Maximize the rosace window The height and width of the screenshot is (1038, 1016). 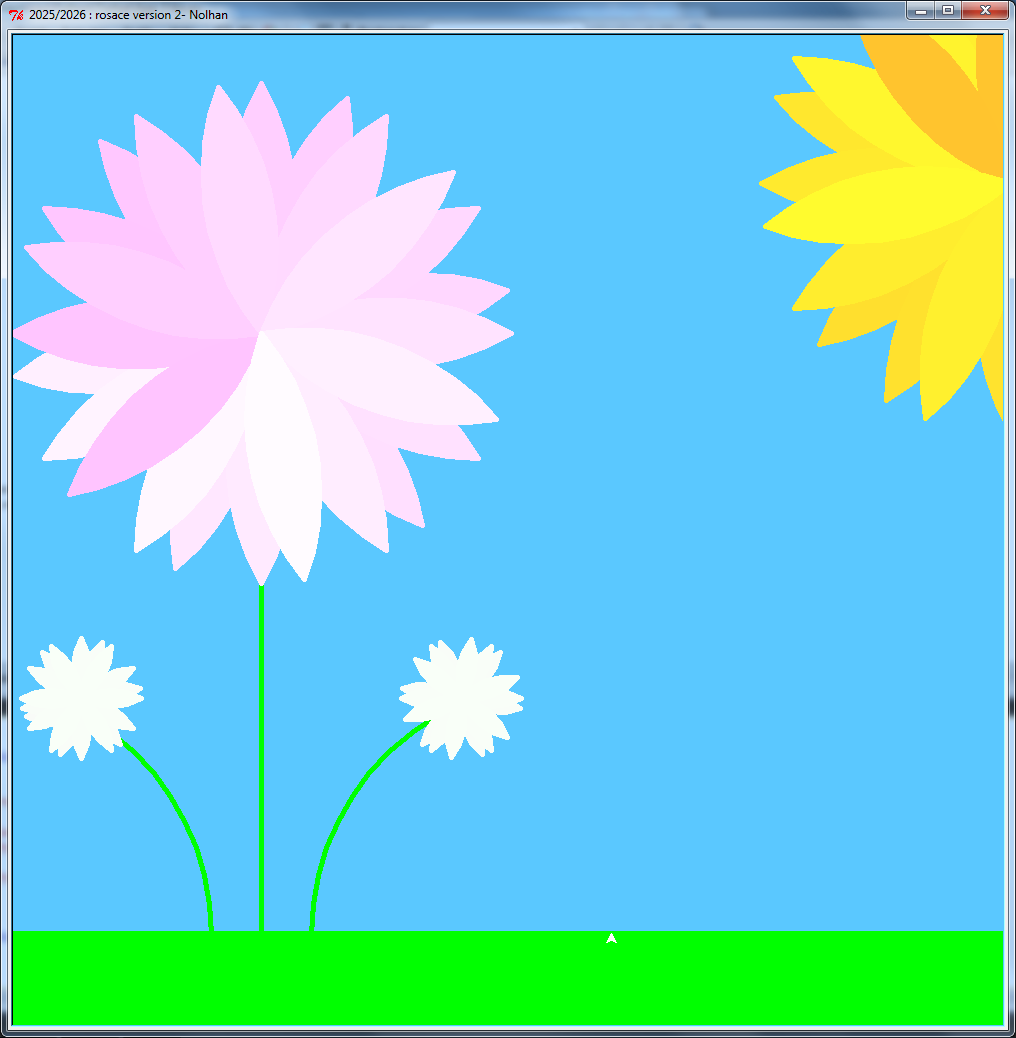[948, 11]
